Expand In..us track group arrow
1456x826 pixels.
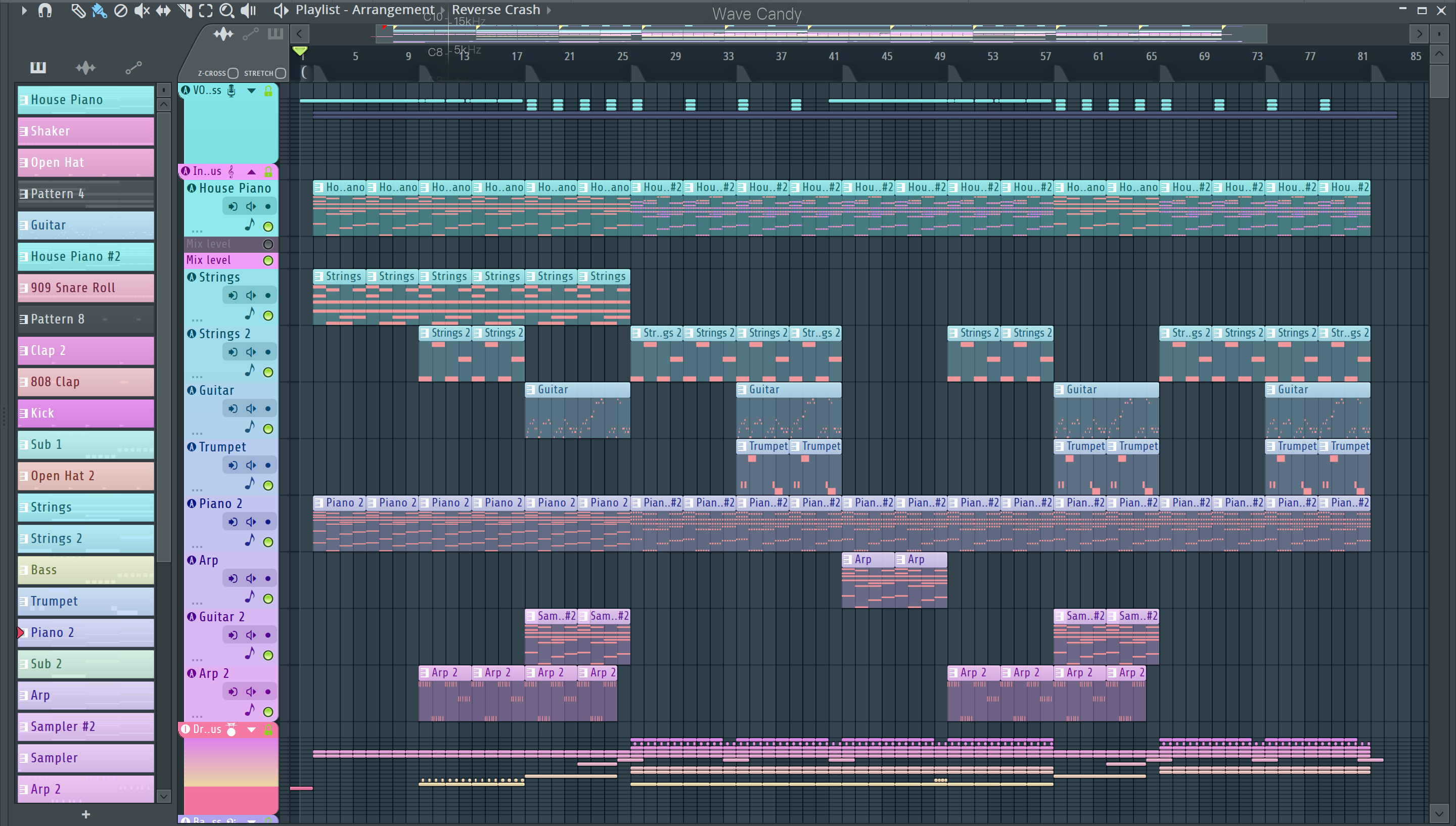pos(251,171)
